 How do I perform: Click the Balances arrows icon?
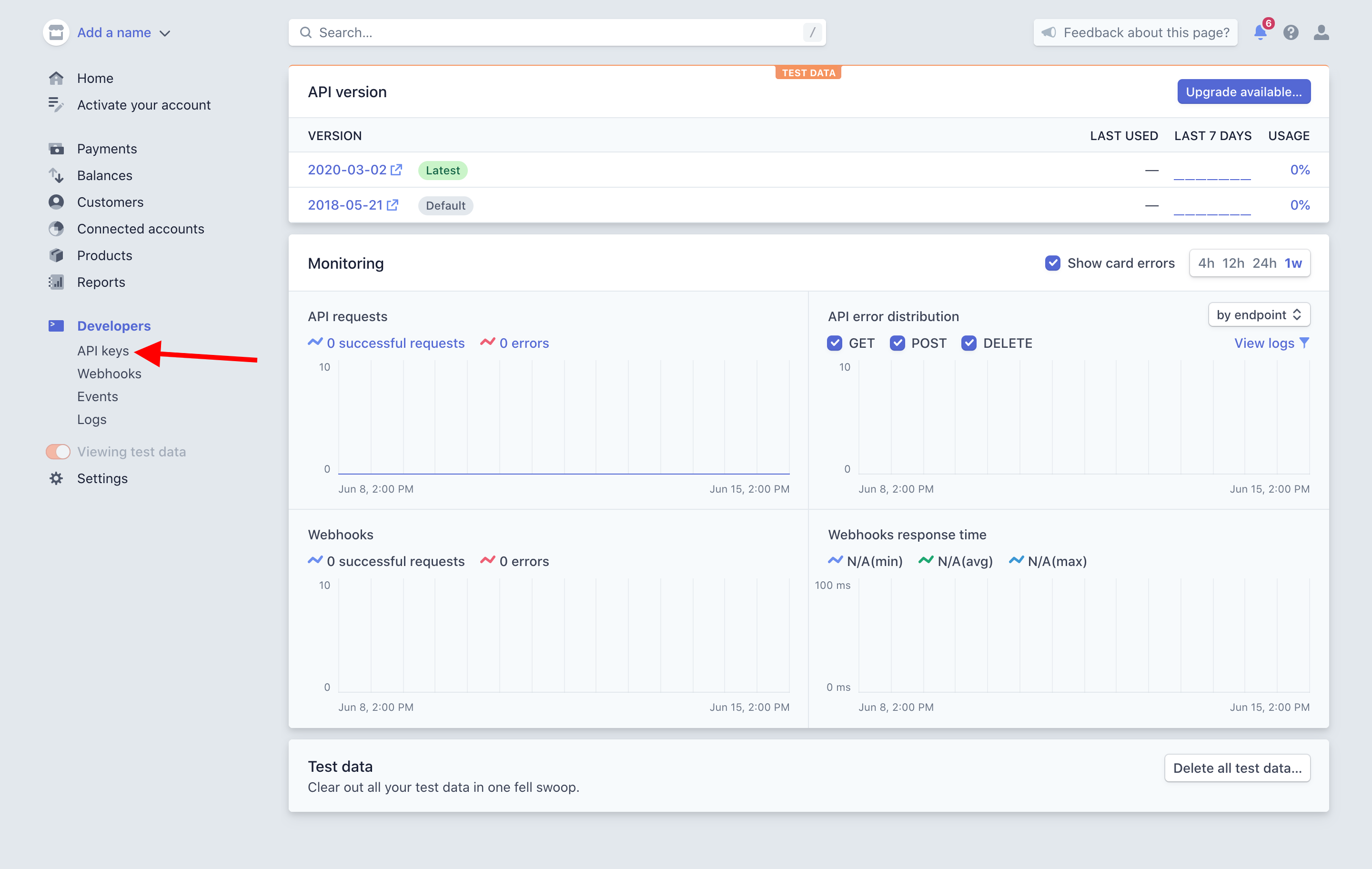point(56,175)
